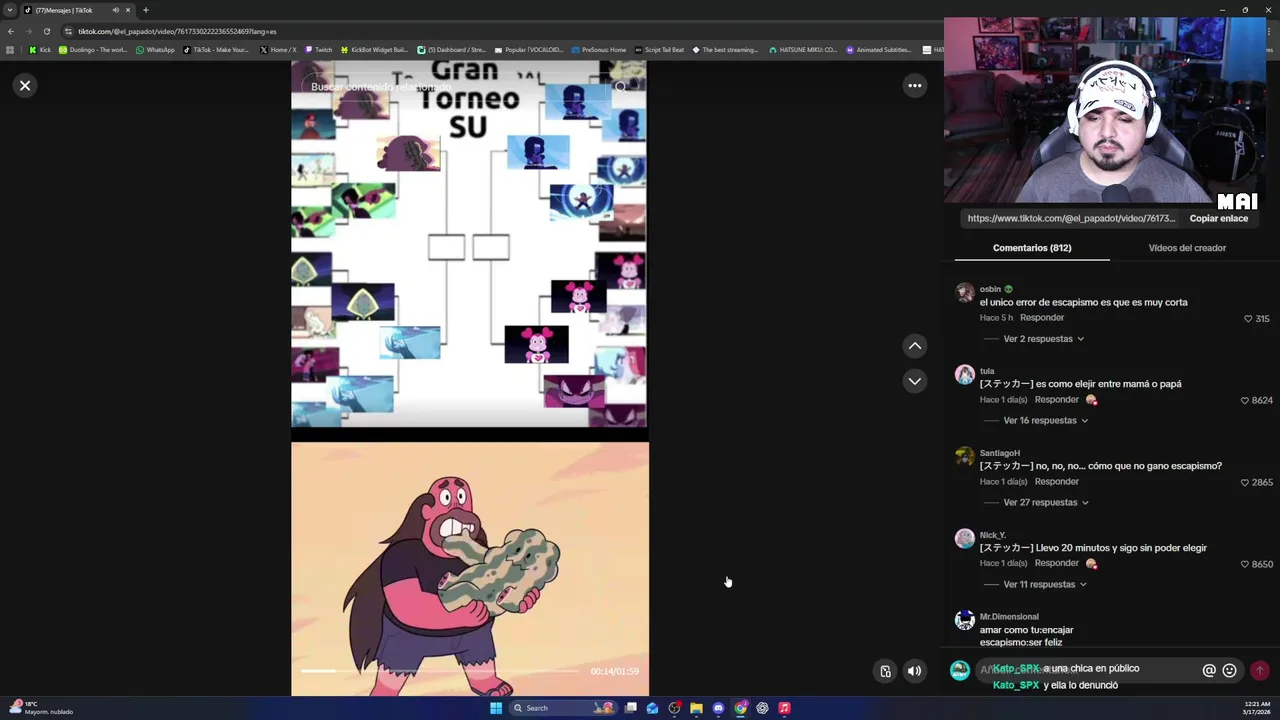Screen dimensions: 1280x720
Task: Open tula's profile avatar
Action: 965,375
